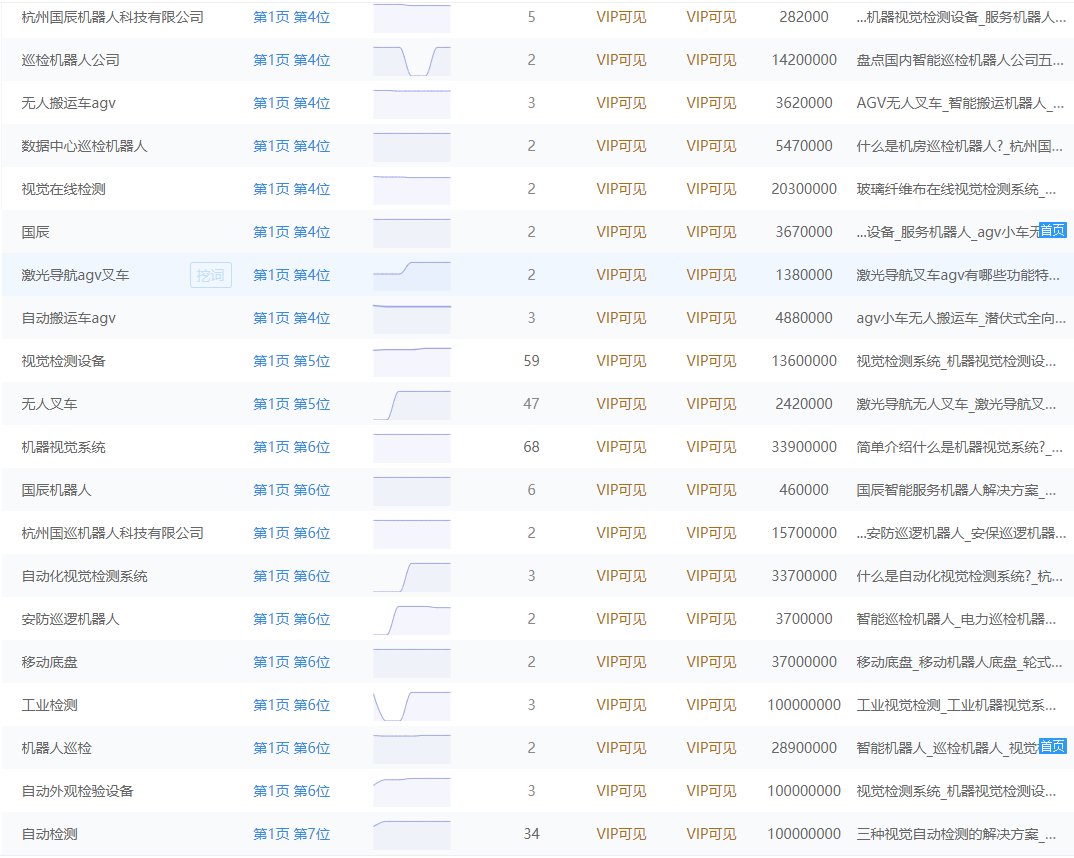View trend chart for 无人叉车
This screenshot has height=858, width=1074.
tap(412, 404)
